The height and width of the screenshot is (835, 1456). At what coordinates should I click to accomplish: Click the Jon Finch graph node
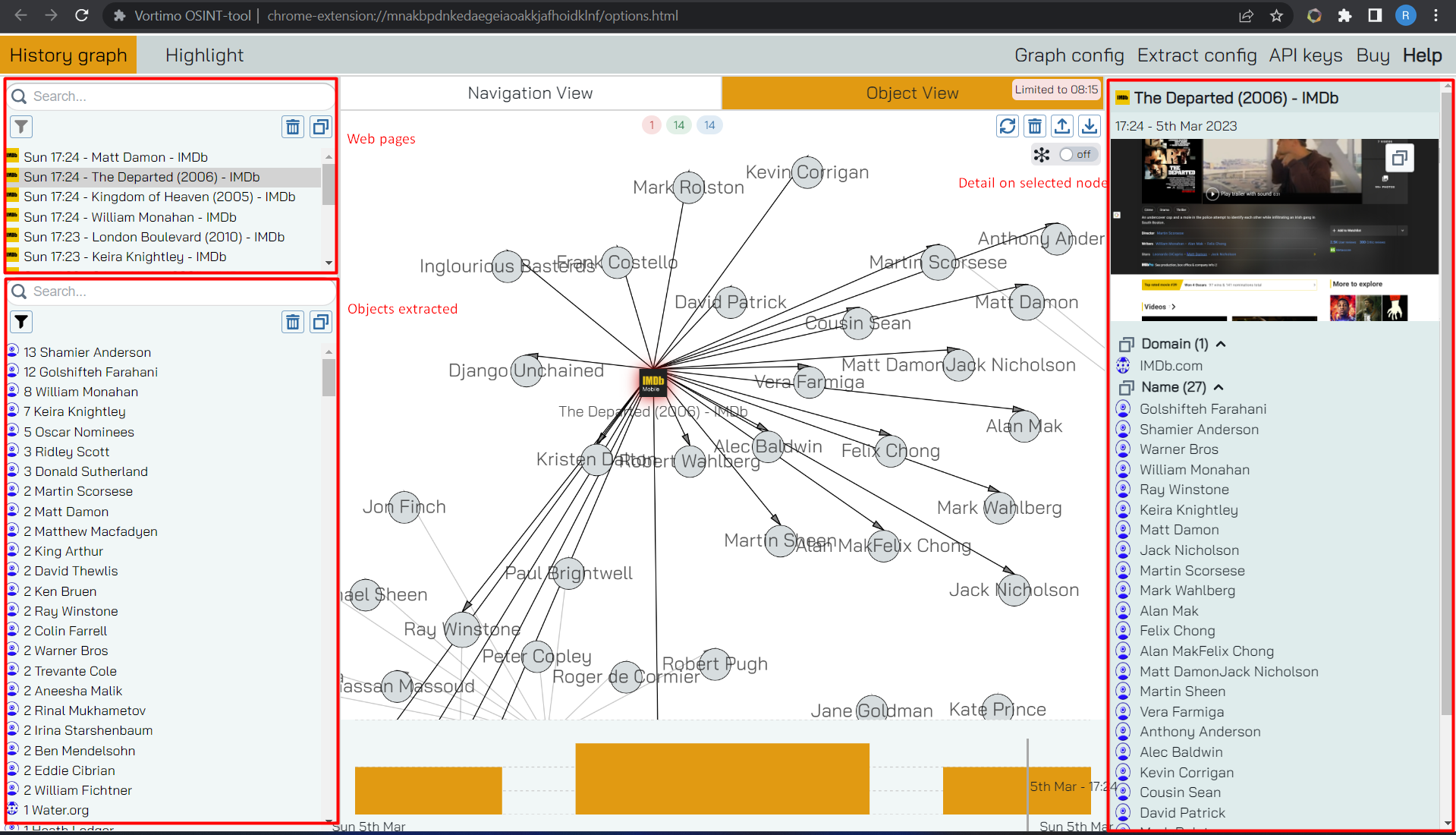click(405, 507)
